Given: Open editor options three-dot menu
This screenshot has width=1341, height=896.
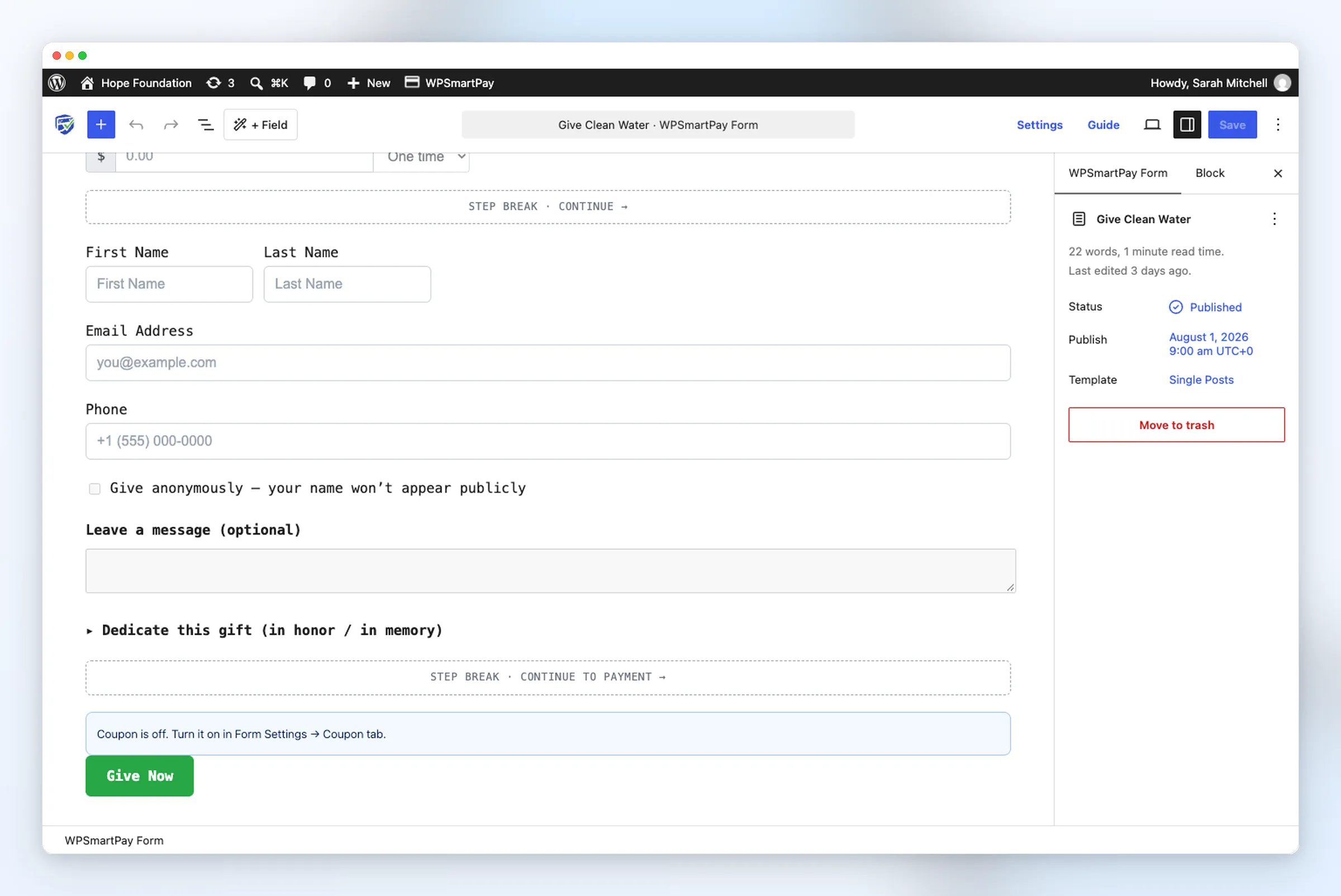Looking at the screenshot, I should [1278, 125].
